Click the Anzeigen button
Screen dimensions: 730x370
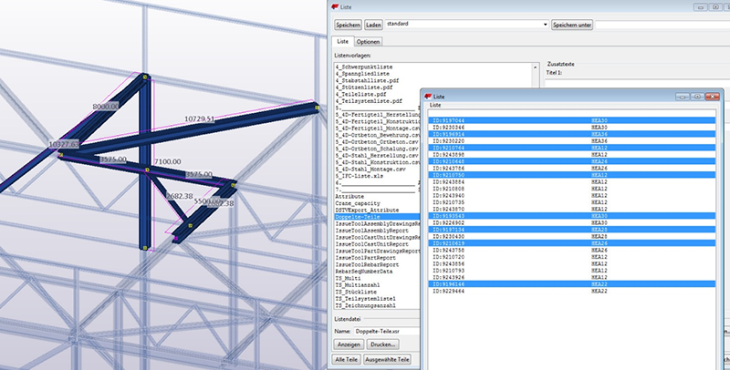click(x=349, y=344)
